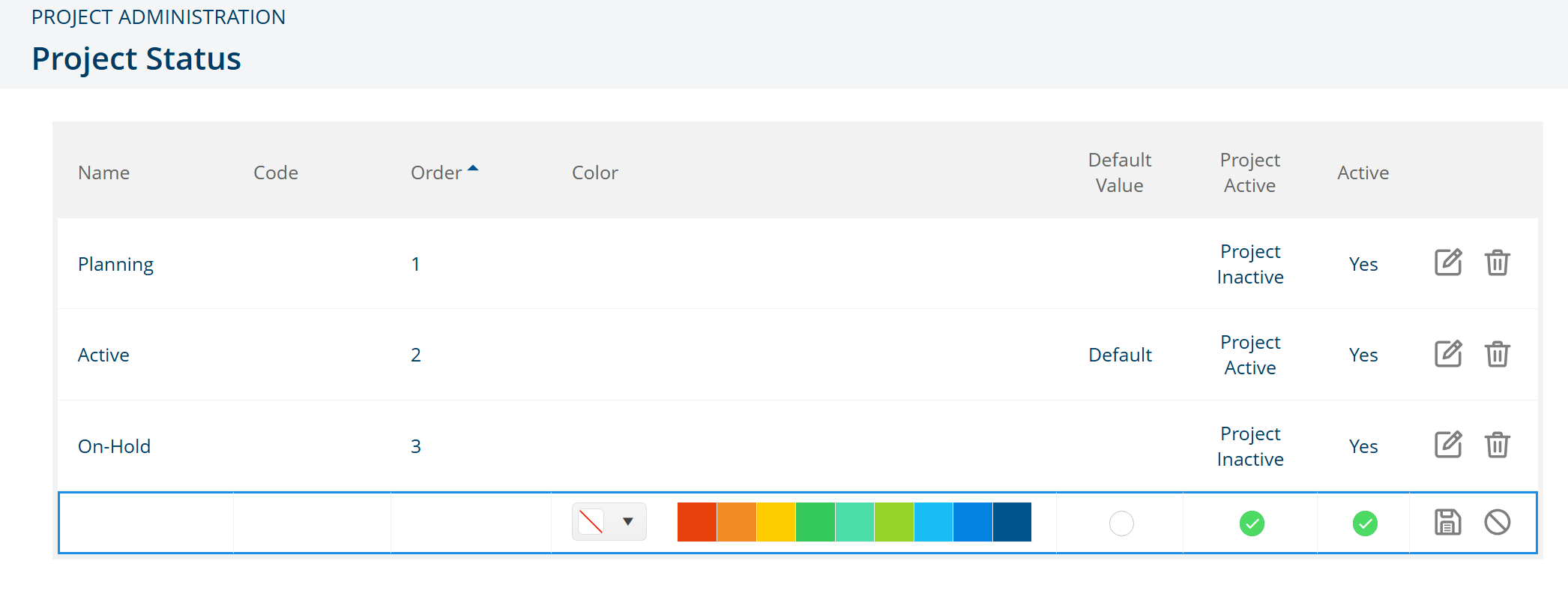Click the empty Name input field
1568x600 pixels.
[146, 523]
